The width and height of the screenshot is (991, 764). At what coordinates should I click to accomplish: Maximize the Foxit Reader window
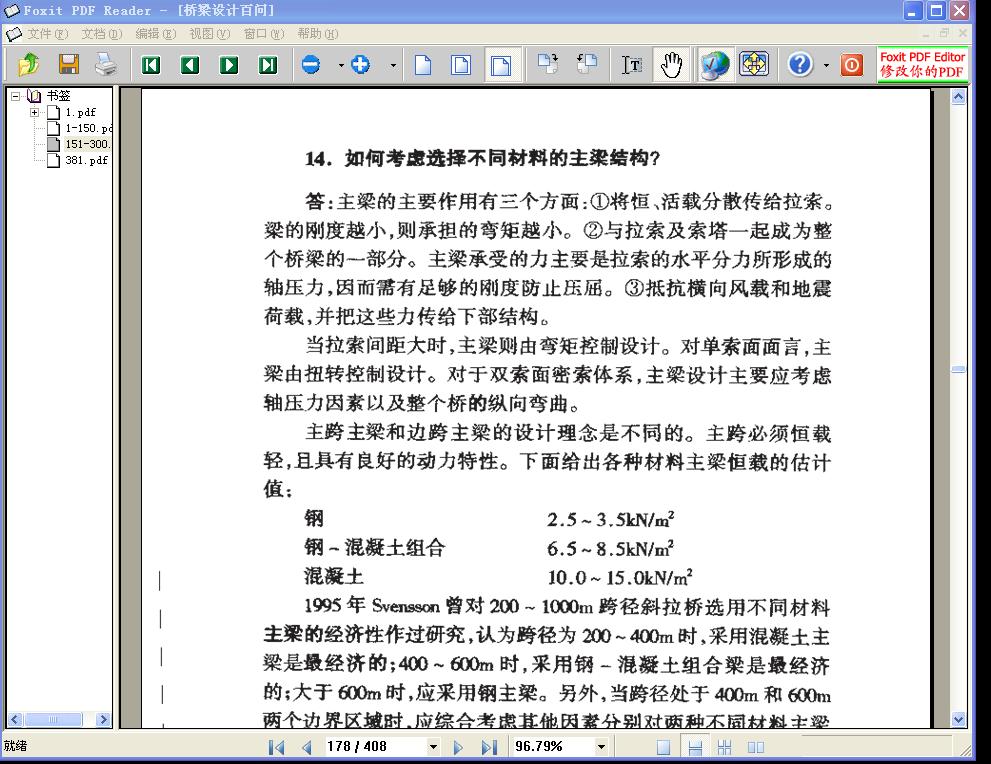click(937, 10)
